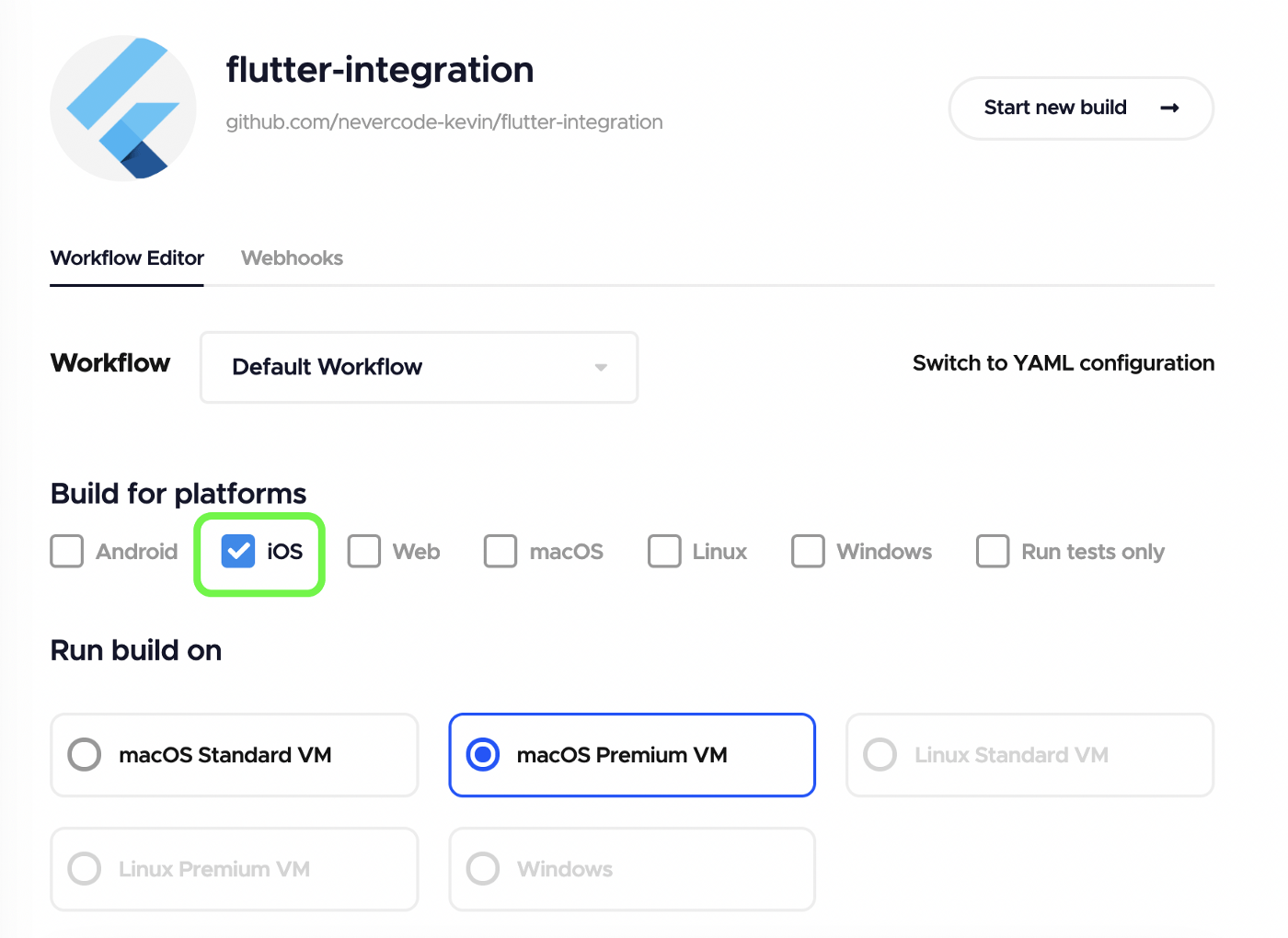Open the github.com/nevercode-kevin/flutter-integration link
The width and height of the screenshot is (1288, 938).
pyautogui.click(x=444, y=122)
